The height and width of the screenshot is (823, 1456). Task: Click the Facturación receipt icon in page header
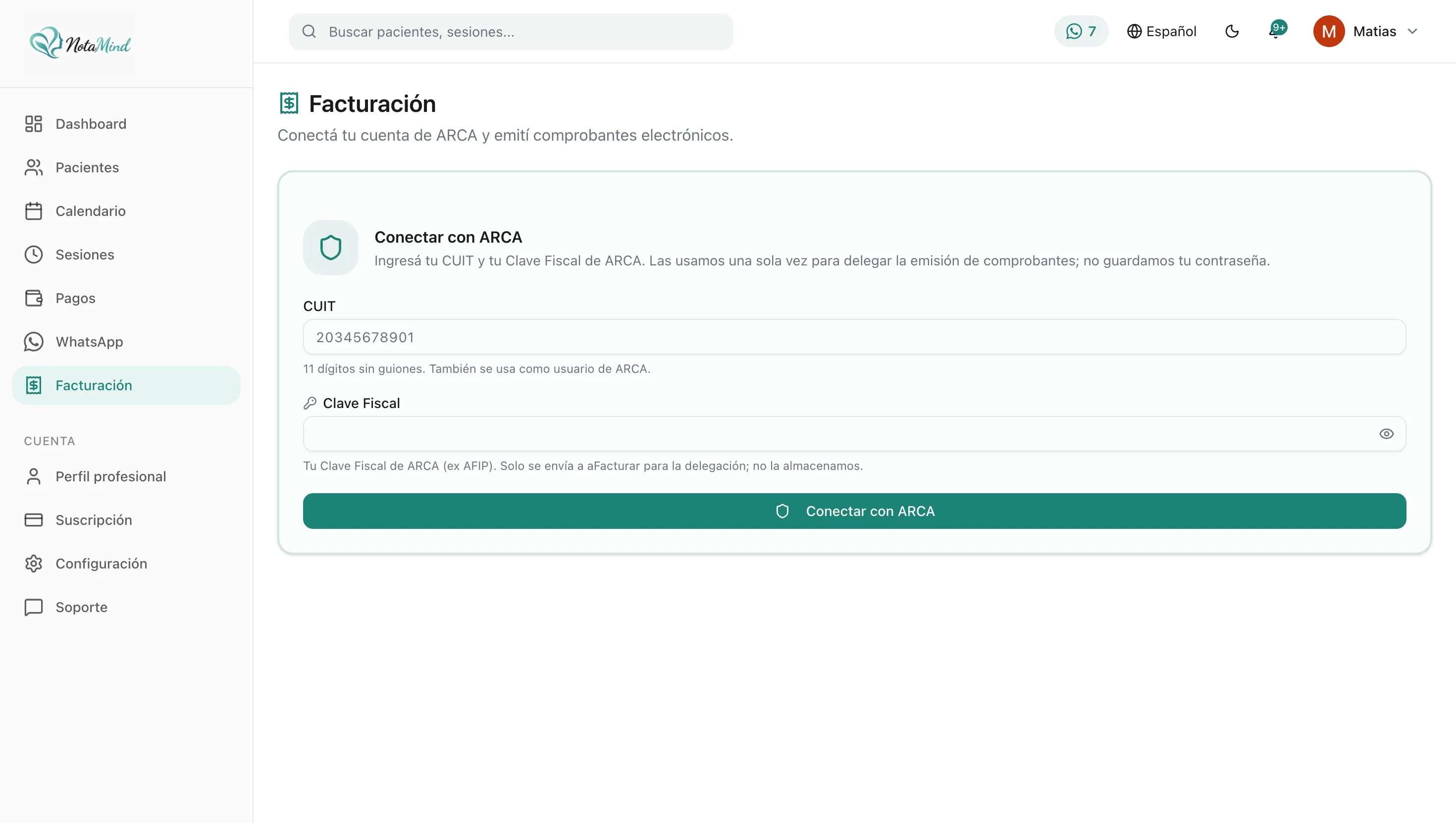[289, 103]
